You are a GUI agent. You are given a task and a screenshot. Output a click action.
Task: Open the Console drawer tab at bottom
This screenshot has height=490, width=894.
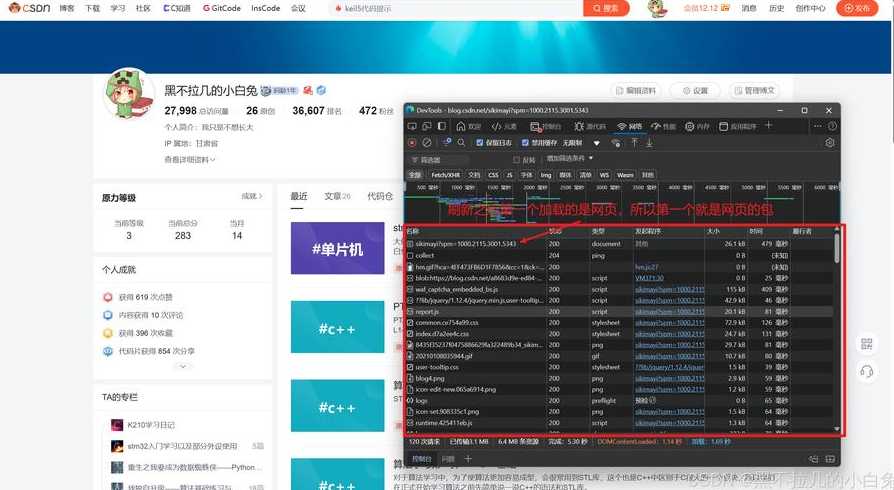click(422, 459)
